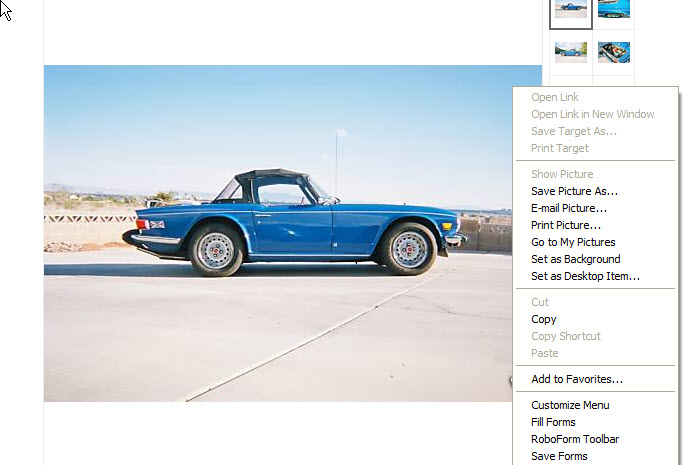
Task: Click "Save Picture As..." in context menu
Action: [574, 191]
